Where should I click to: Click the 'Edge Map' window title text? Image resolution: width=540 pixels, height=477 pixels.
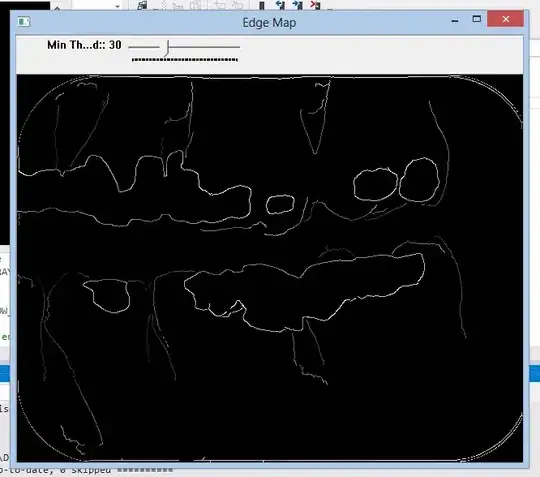(x=269, y=23)
